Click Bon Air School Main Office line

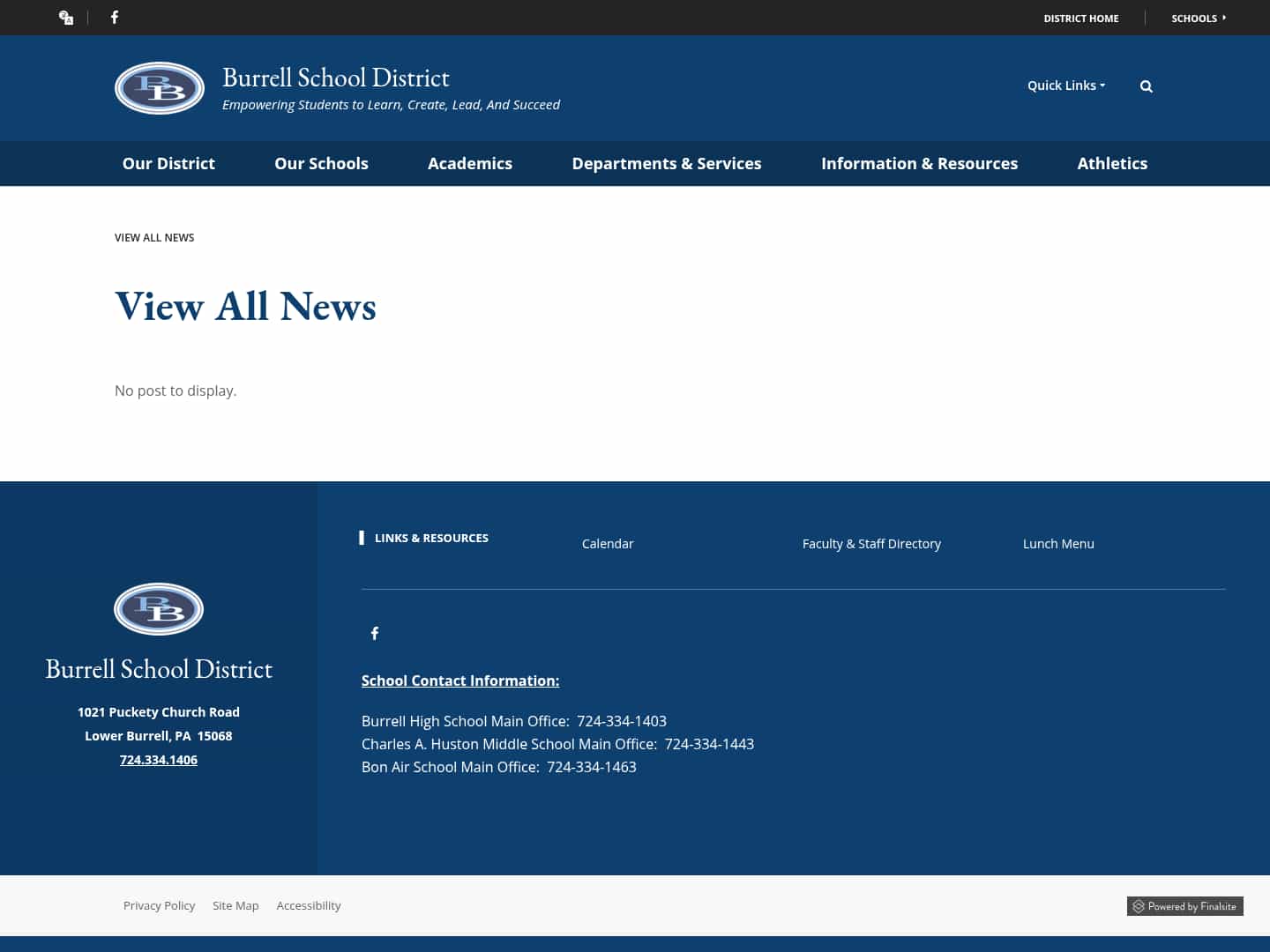(499, 767)
